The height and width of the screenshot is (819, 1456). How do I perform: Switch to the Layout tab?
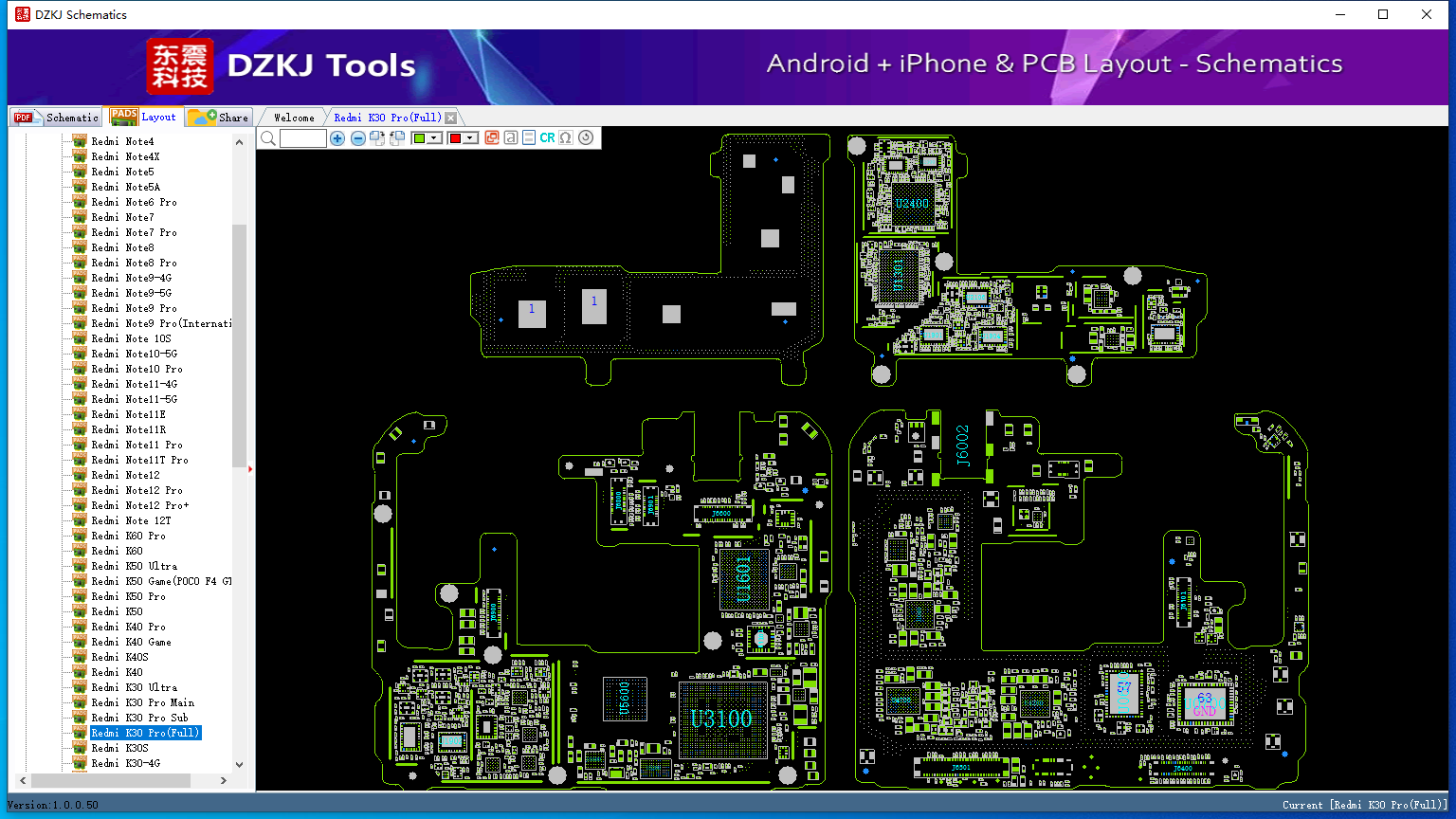click(x=144, y=116)
